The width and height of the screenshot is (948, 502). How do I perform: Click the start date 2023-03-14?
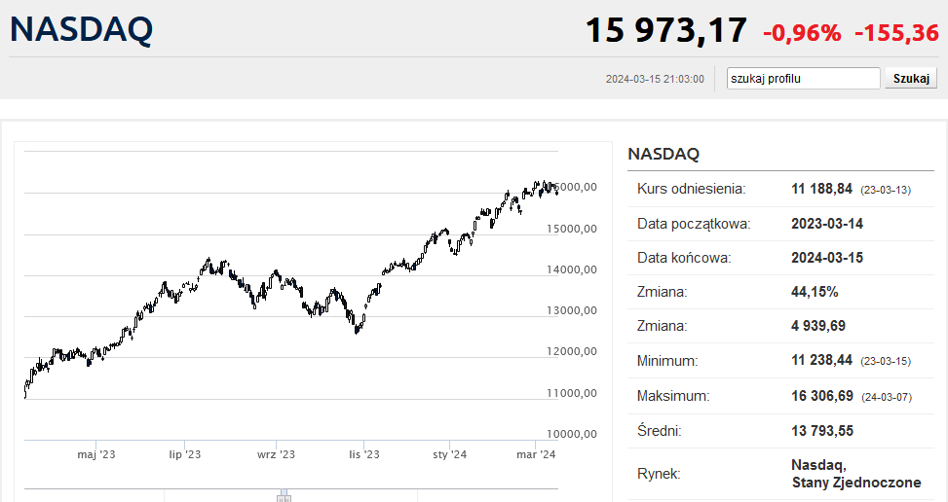[827, 224]
